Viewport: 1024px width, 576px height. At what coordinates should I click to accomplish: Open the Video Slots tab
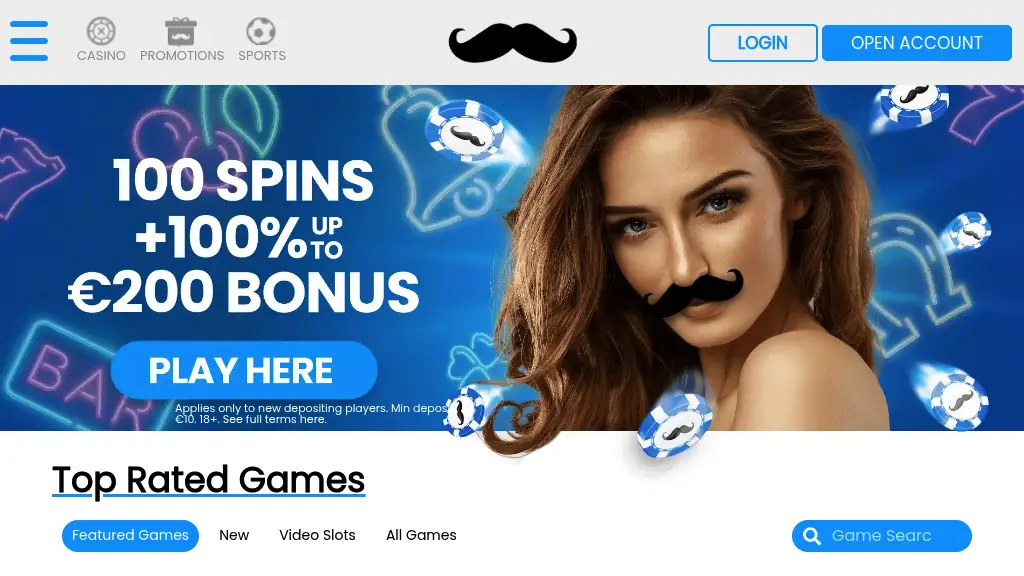point(317,536)
